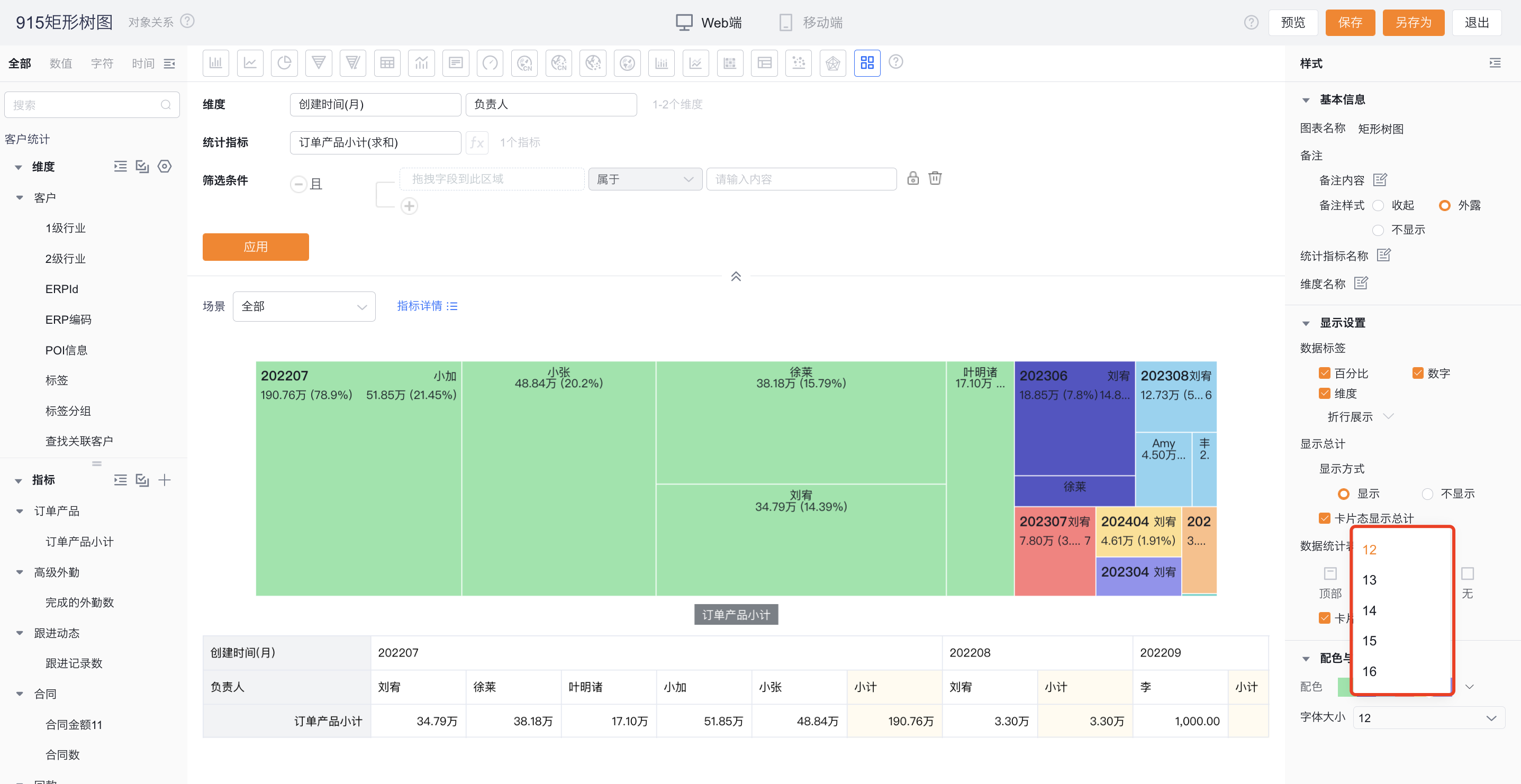The width and height of the screenshot is (1521, 784).
Task: Click the 退出 button
Action: (x=1476, y=22)
